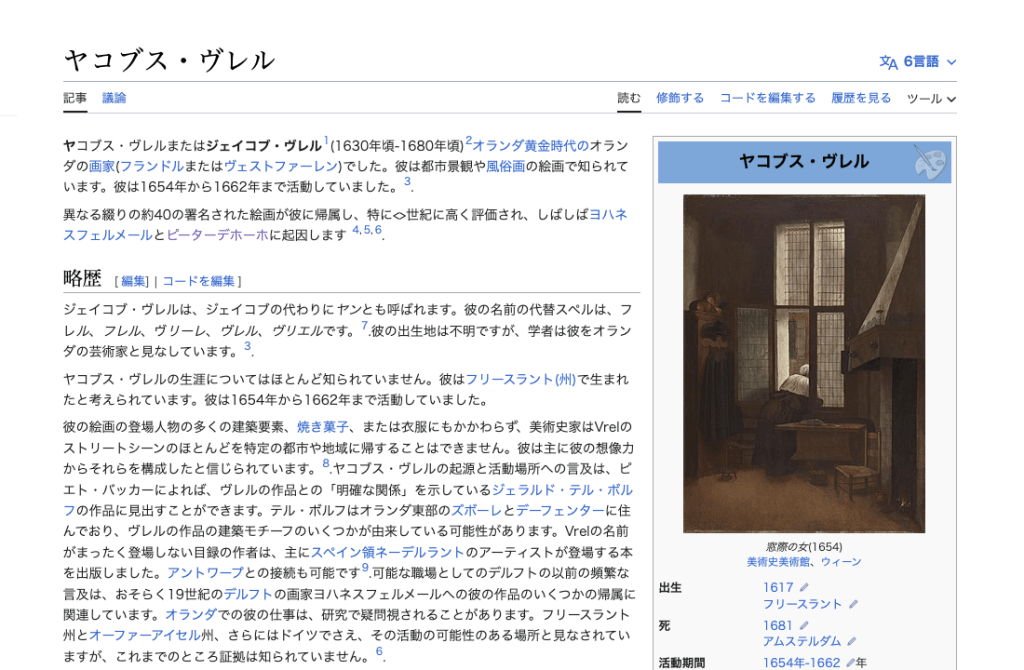
Task: Open the ツール dropdown menu
Action: [x=931, y=99]
